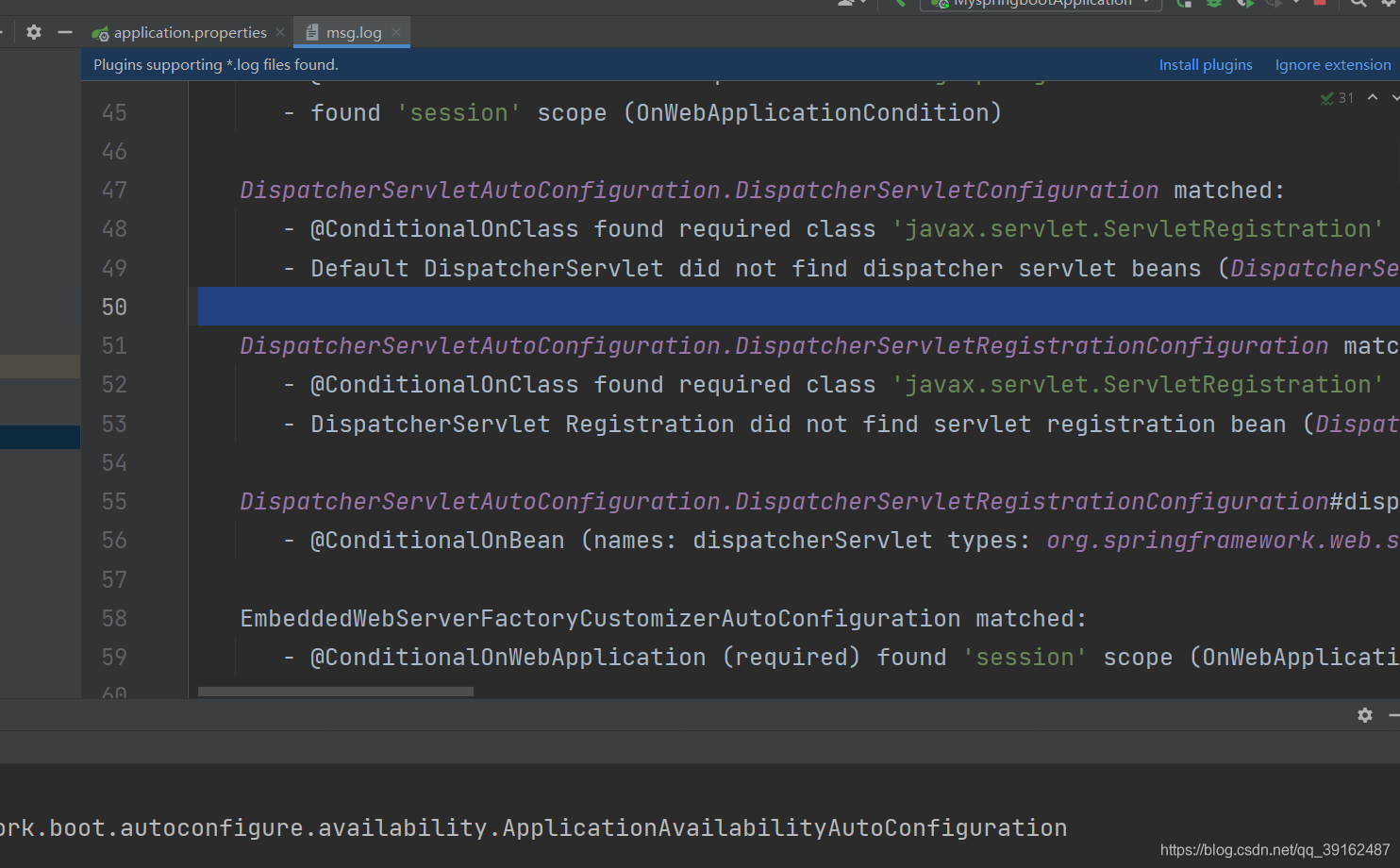The height and width of the screenshot is (868, 1400).
Task: Close the msg.log tab
Action: [396, 32]
